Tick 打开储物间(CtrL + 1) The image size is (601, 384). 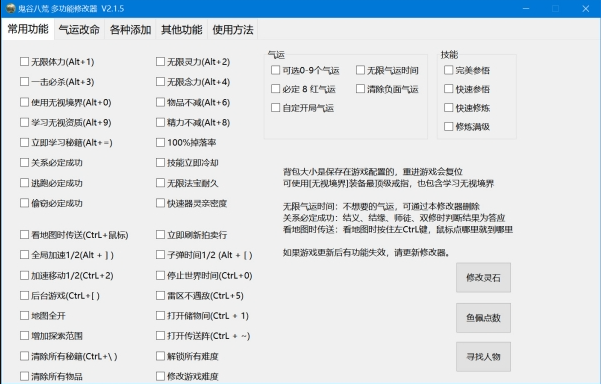point(161,315)
